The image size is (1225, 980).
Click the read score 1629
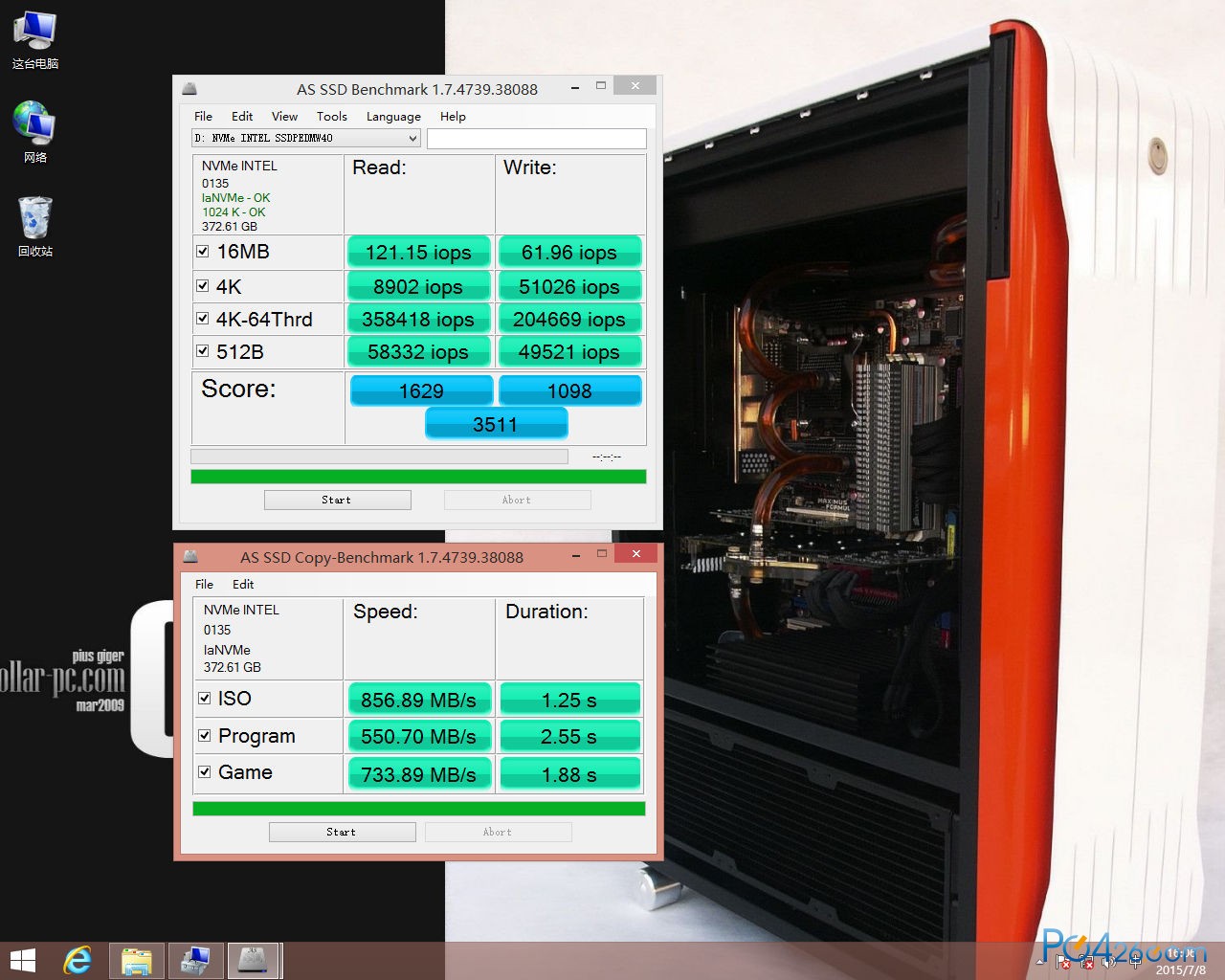(x=421, y=390)
